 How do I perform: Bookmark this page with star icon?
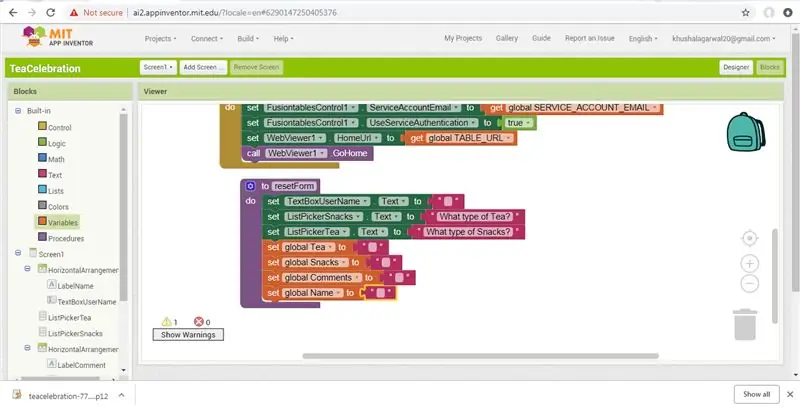(x=745, y=13)
